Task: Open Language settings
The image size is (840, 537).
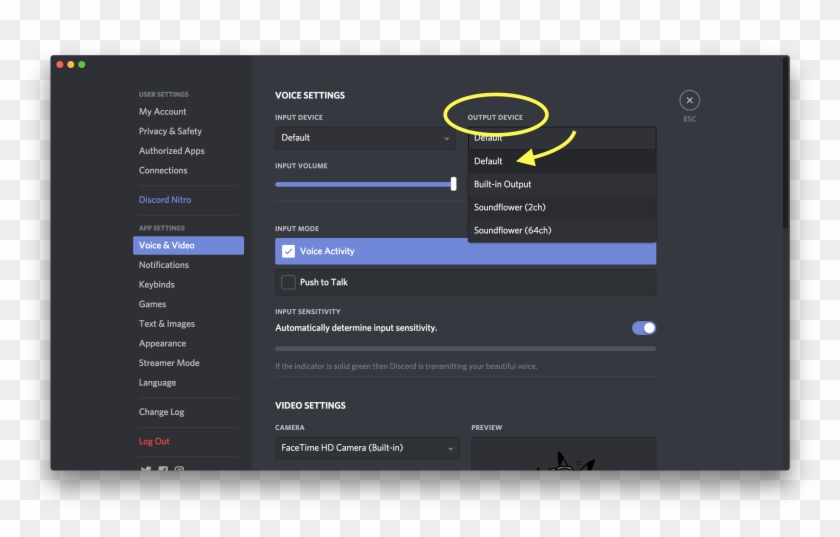Action: 157,383
